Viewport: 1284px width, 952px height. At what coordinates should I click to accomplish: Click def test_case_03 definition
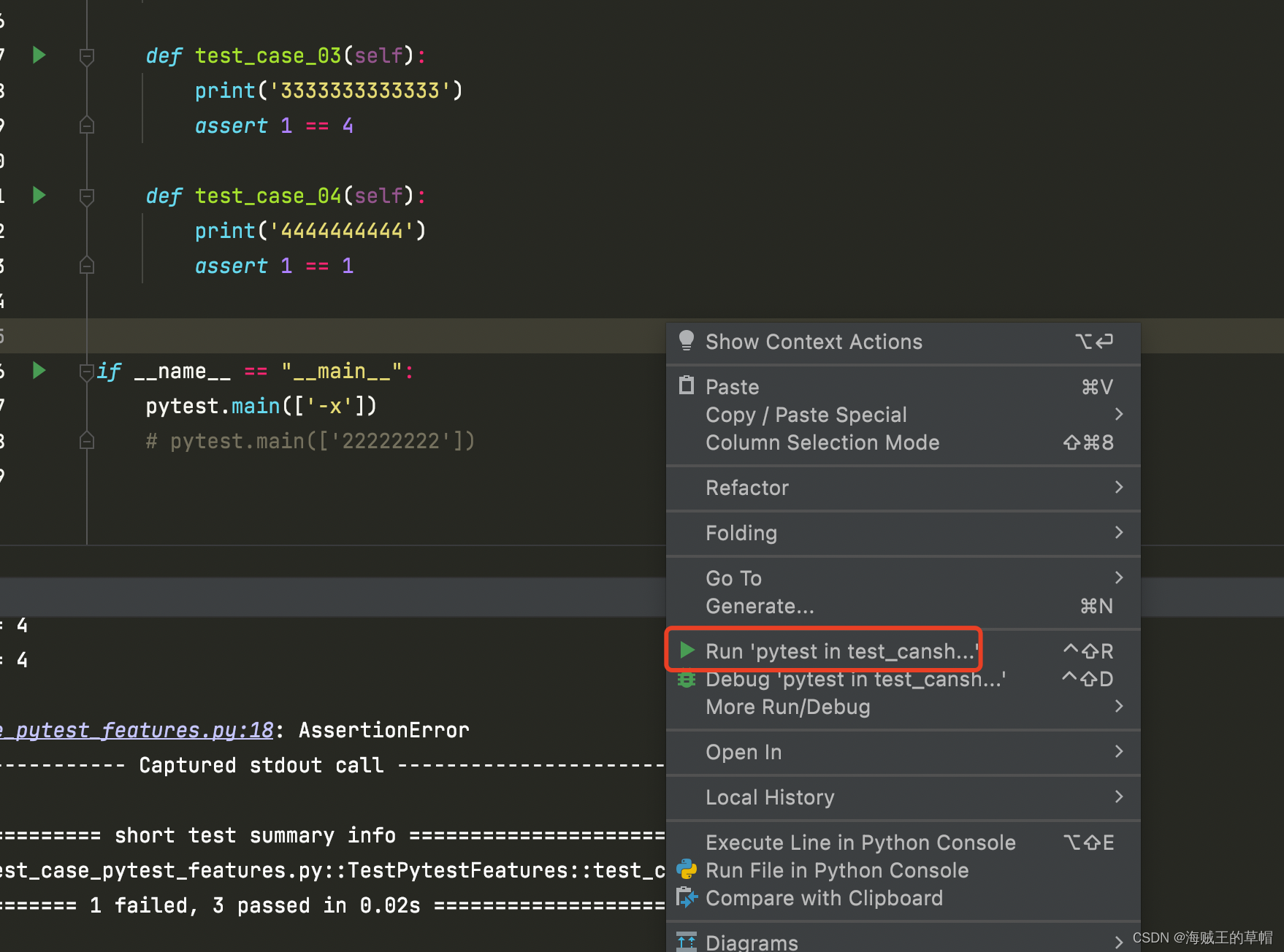point(286,55)
